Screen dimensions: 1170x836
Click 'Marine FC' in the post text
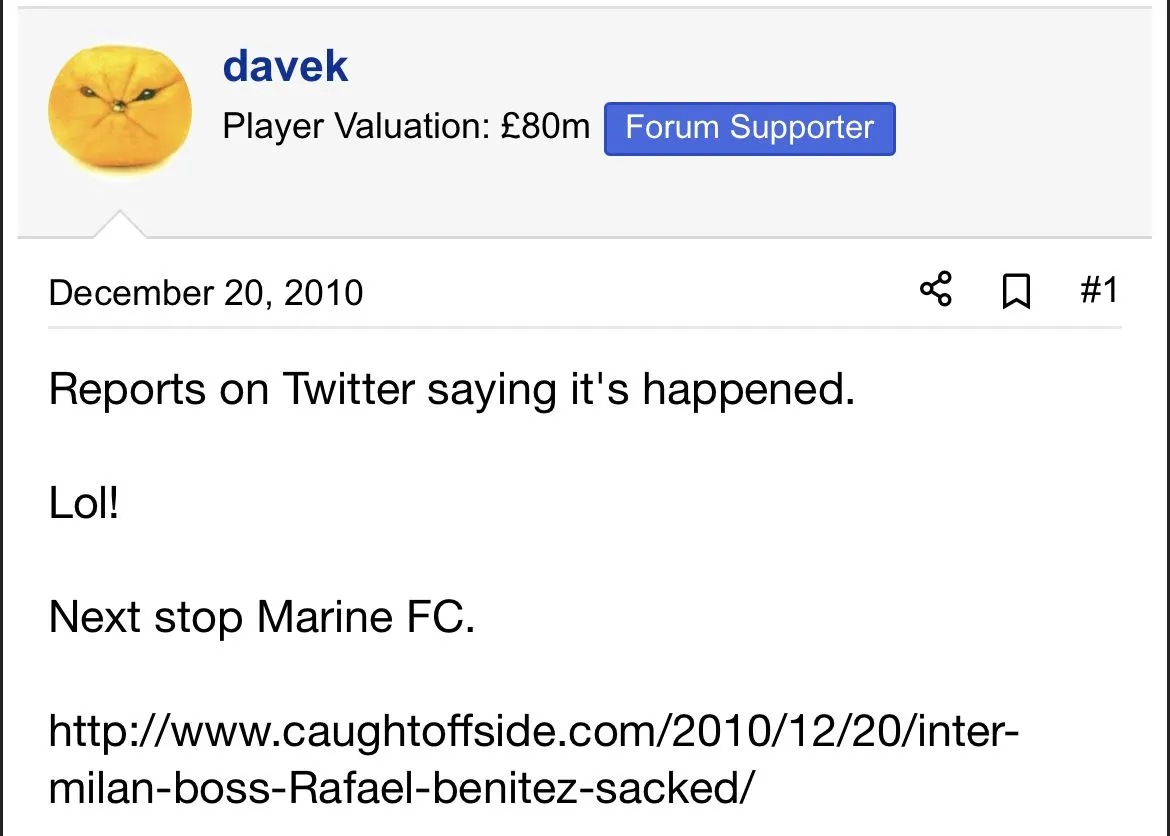tap(365, 617)
